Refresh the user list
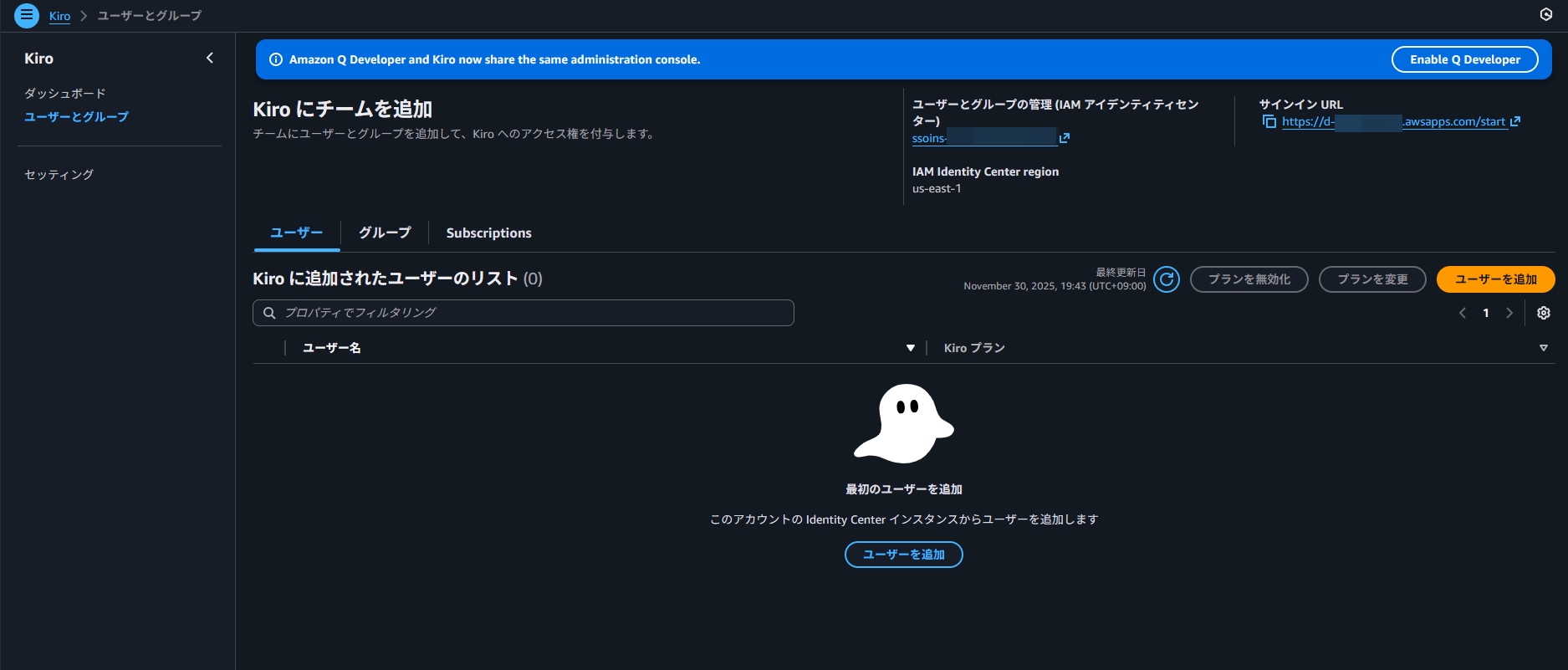Image resolution: width=1568 pixels, height=670 pixels. (1167, 279)
